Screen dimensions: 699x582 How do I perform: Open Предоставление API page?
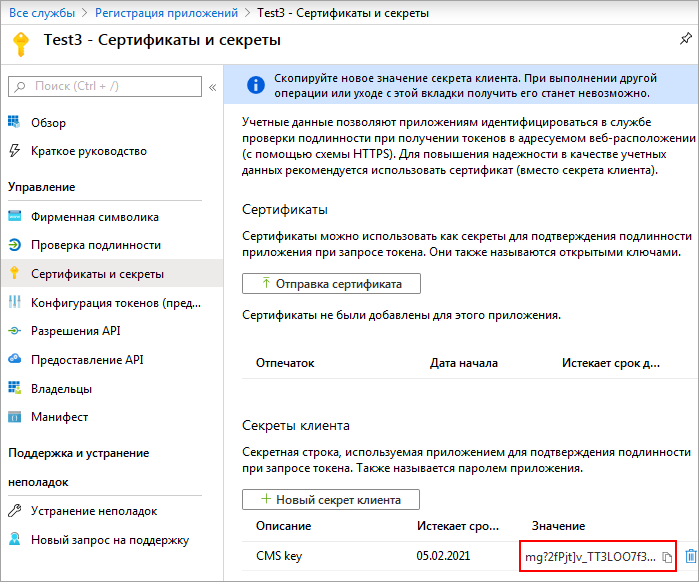tap(87, 359)
